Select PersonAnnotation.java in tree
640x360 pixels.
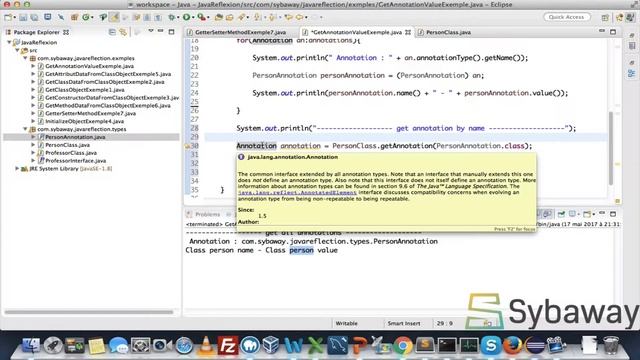75,137
